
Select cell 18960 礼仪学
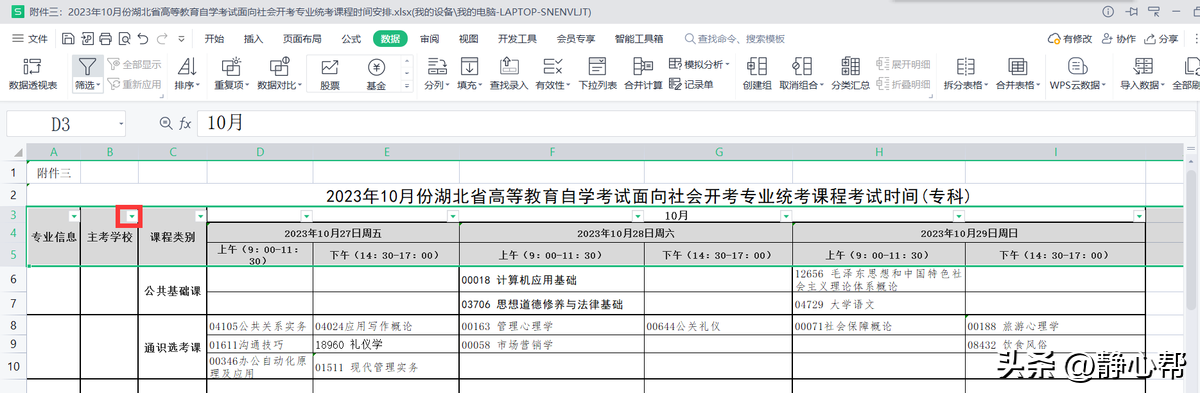(386, 344)
